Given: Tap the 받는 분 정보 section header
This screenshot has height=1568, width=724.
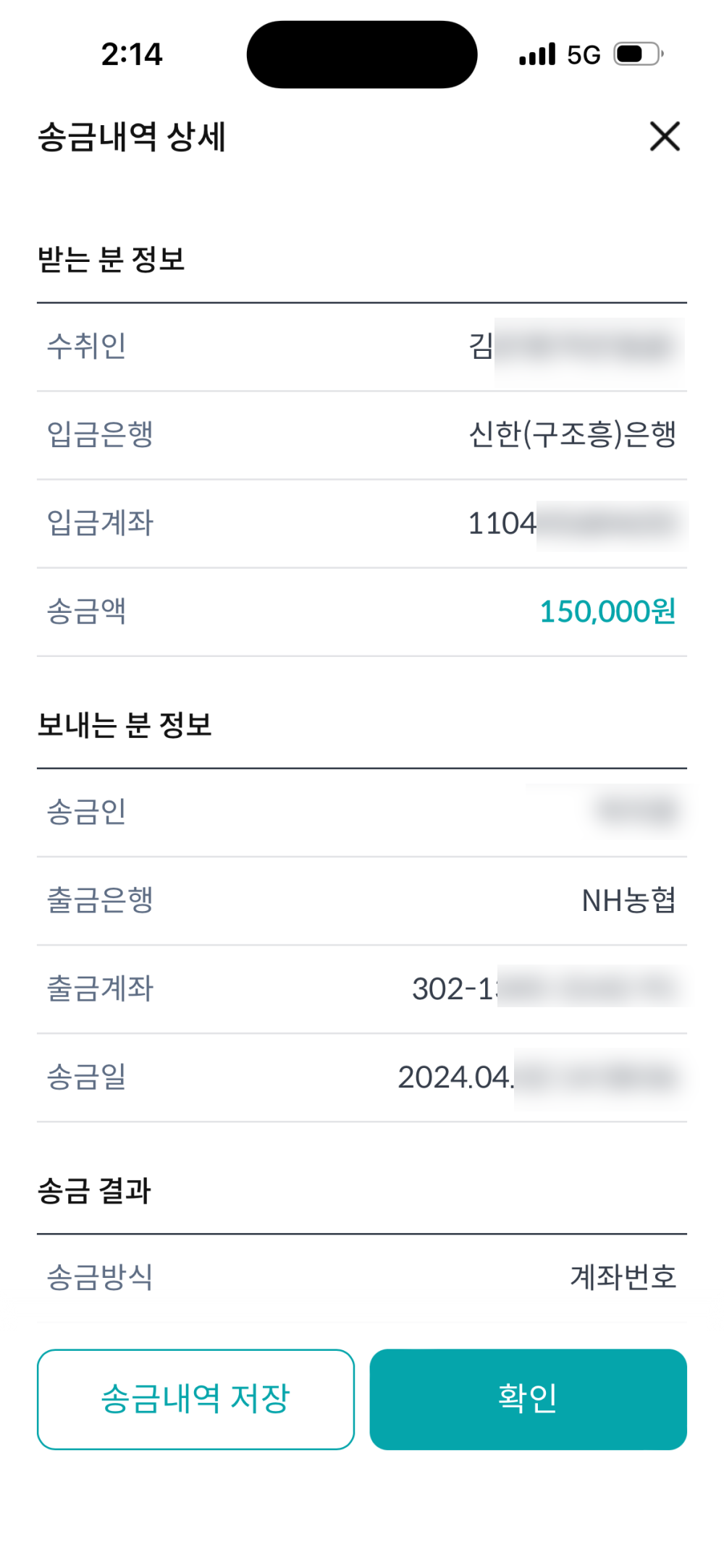Looking at the screenshot, I should tap(111, 259).
